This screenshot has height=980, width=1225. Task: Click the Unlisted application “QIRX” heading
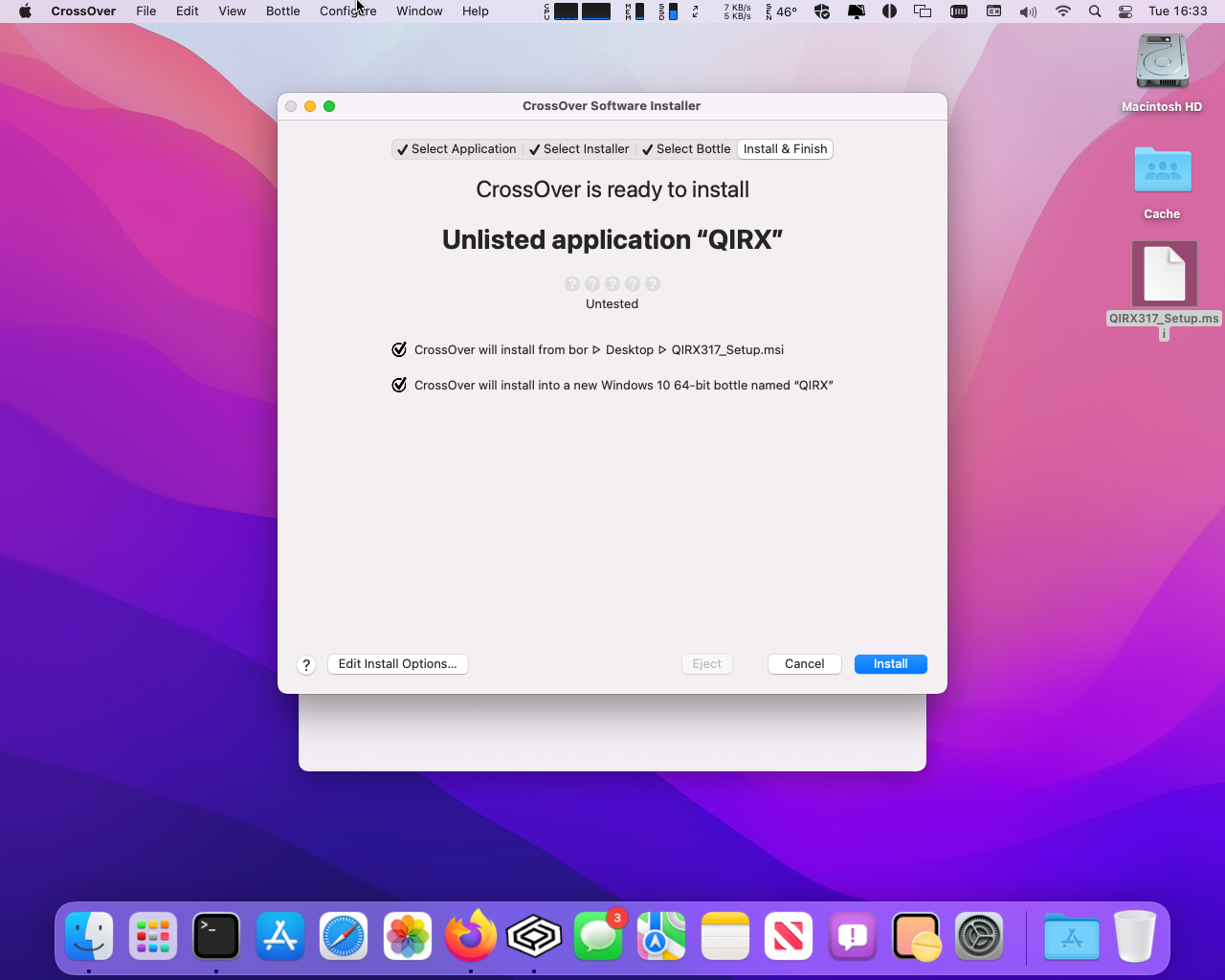pyautogui.click(x=612, y=239)
